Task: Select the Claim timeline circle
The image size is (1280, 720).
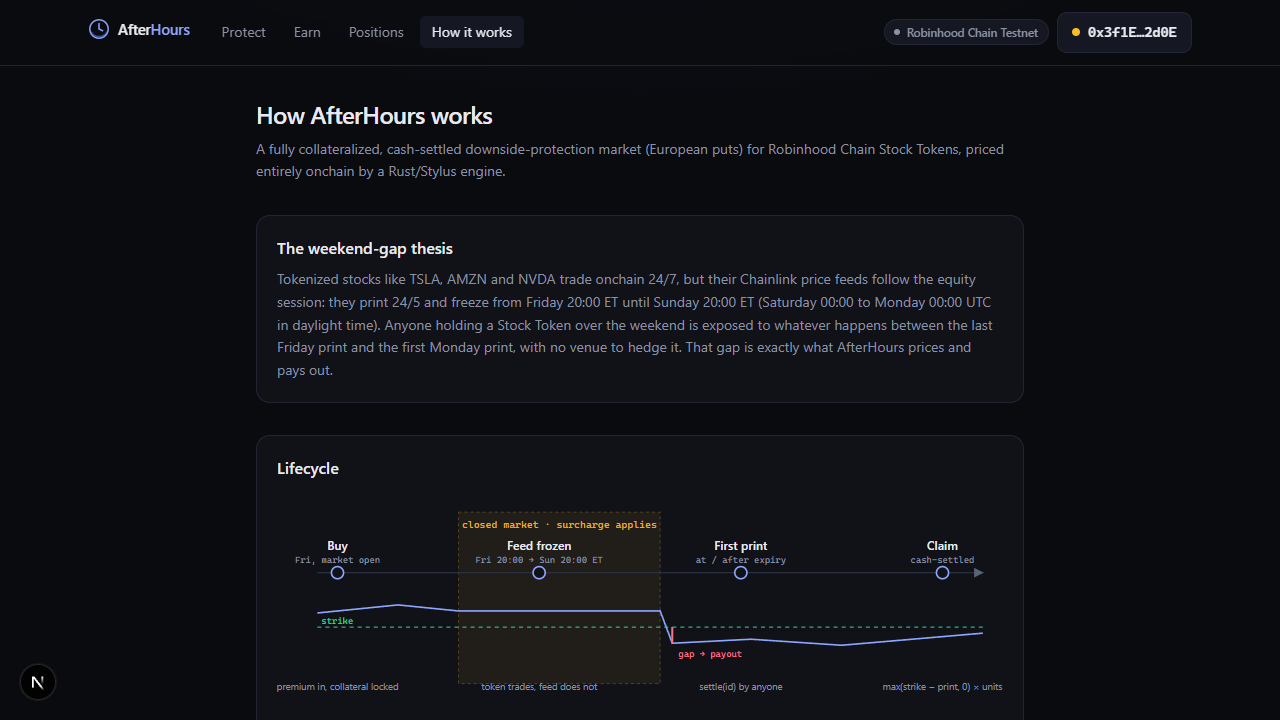Action: click(x=942, y=573)
